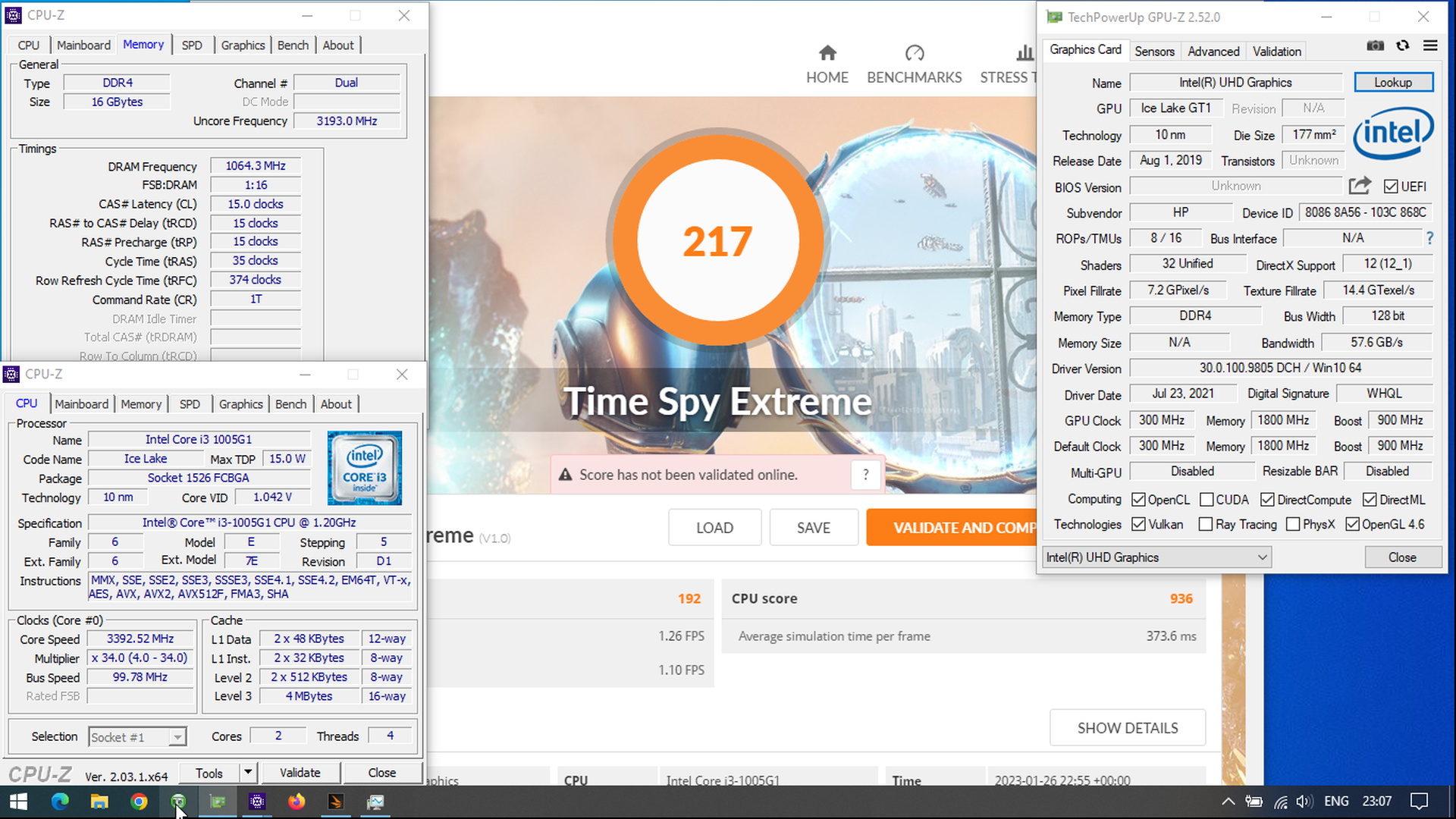Click the Intel Core i3 badge in CPU-Z
This screenshot has height=819, width=1456.
365,468
